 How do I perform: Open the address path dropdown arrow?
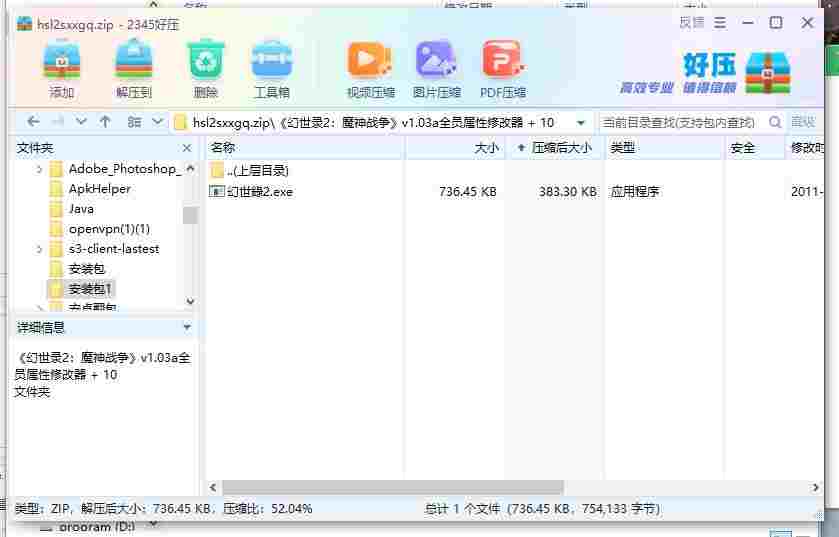point(581,122)
